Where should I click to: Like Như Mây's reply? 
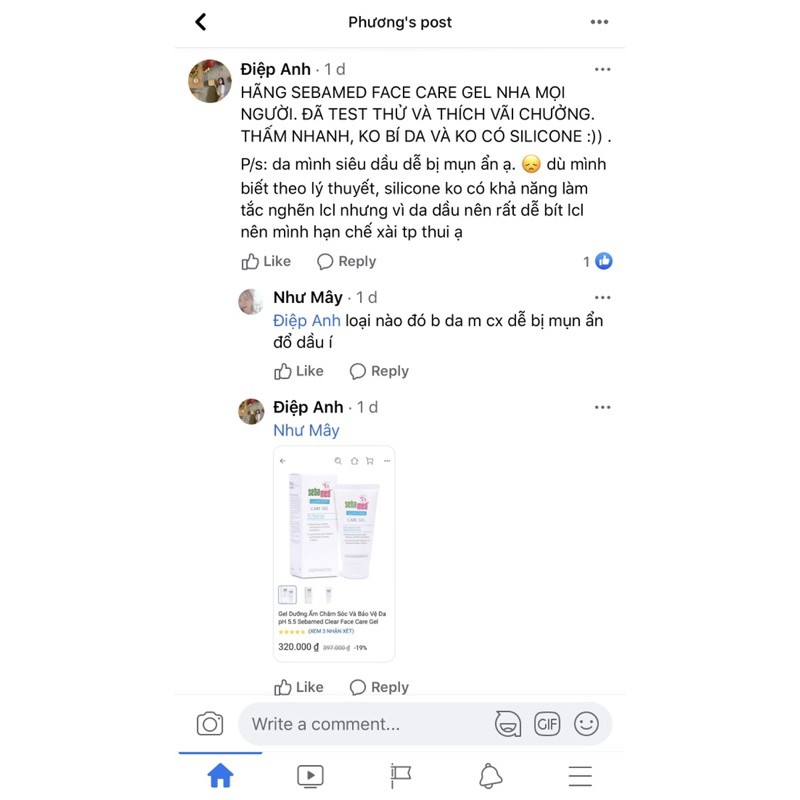click(298, 371)
